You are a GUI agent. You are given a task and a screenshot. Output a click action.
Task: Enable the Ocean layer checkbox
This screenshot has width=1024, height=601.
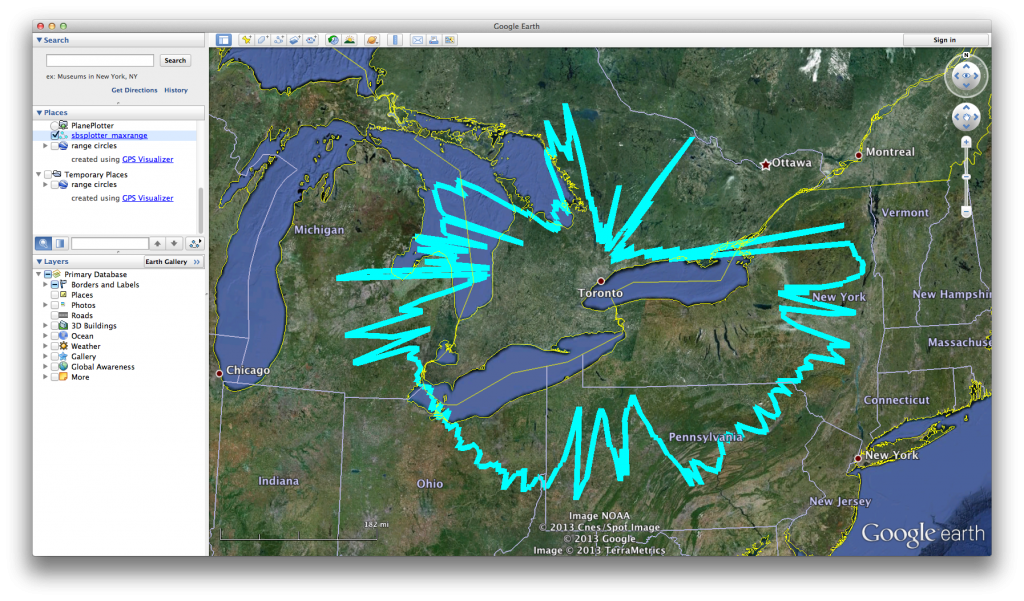[55, 336]
